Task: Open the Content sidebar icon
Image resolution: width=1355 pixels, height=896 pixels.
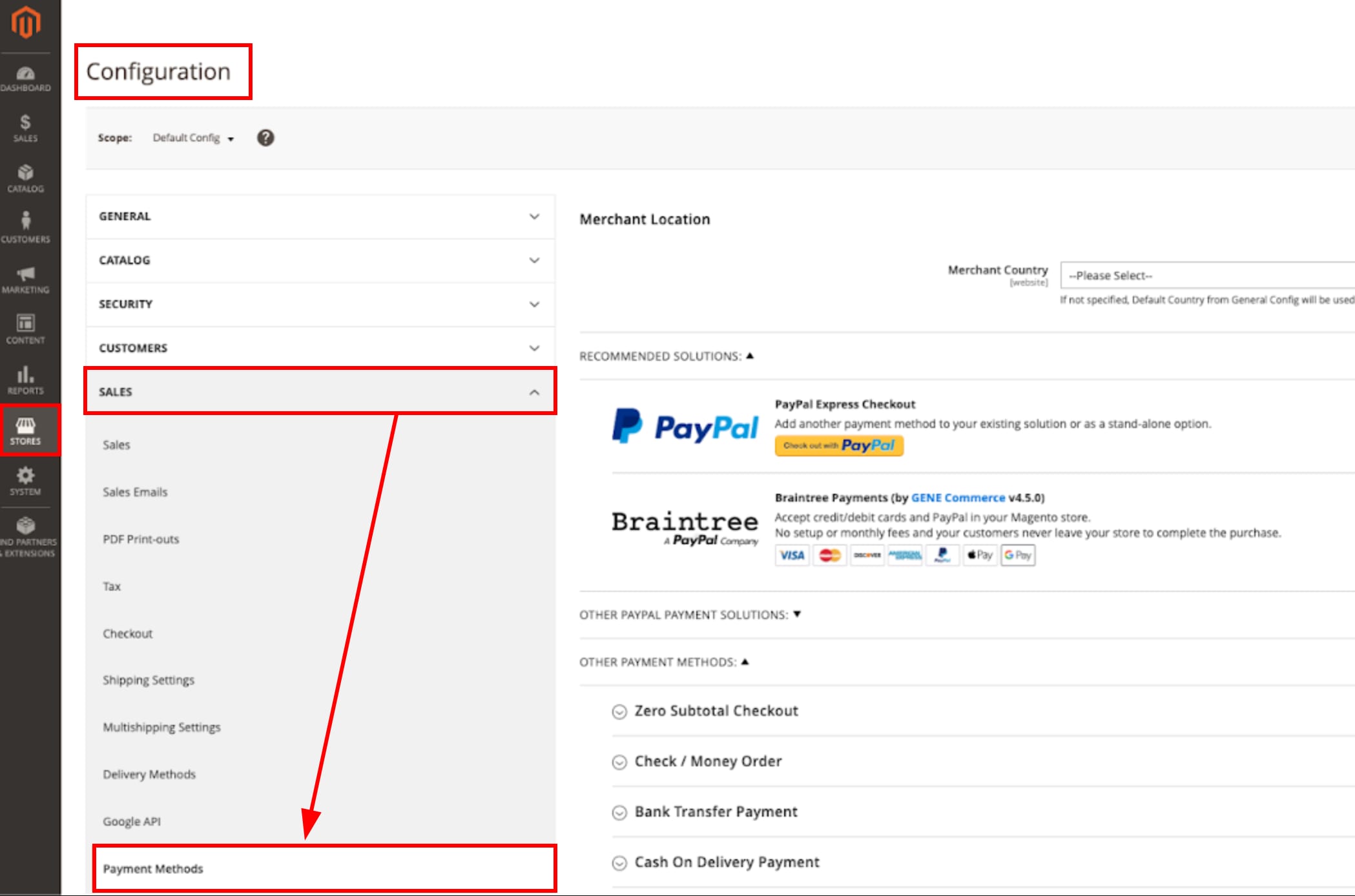Action: [26, 328]
